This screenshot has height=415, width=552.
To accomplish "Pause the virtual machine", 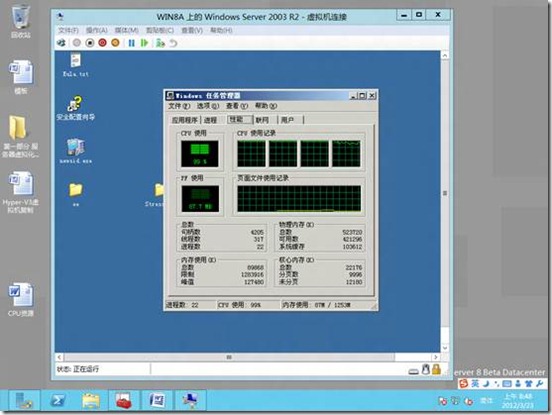I will coord(131,43).
